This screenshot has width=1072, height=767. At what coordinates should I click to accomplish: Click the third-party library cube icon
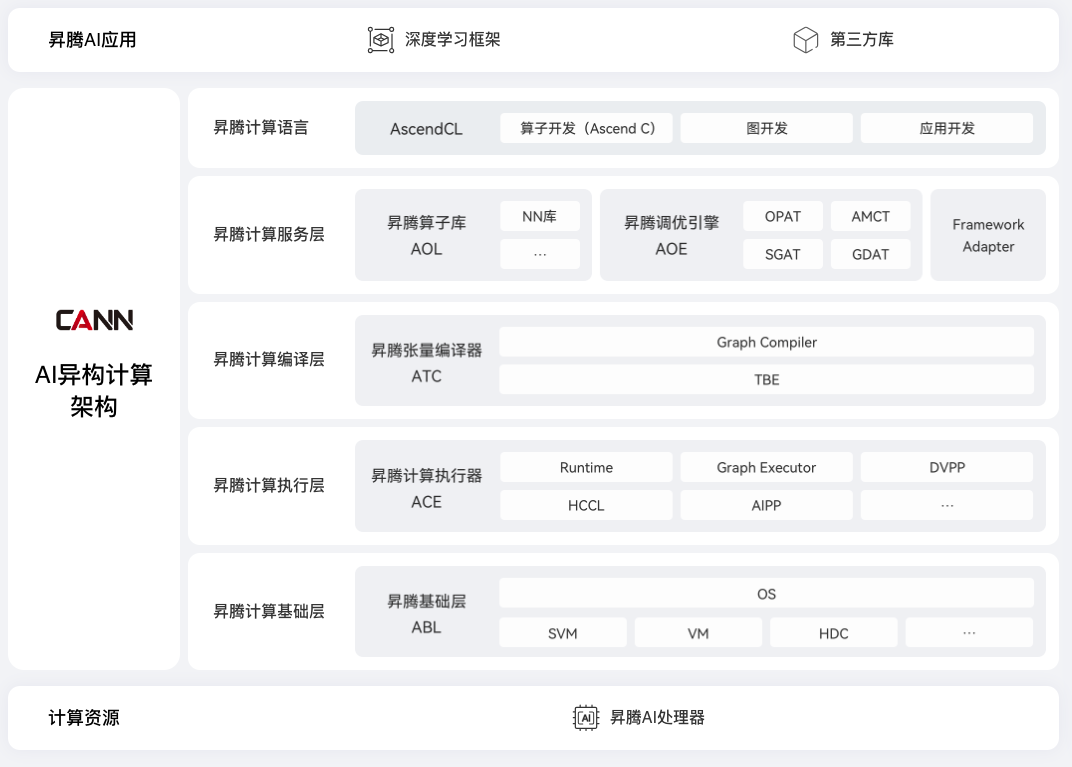pos(805,40)
